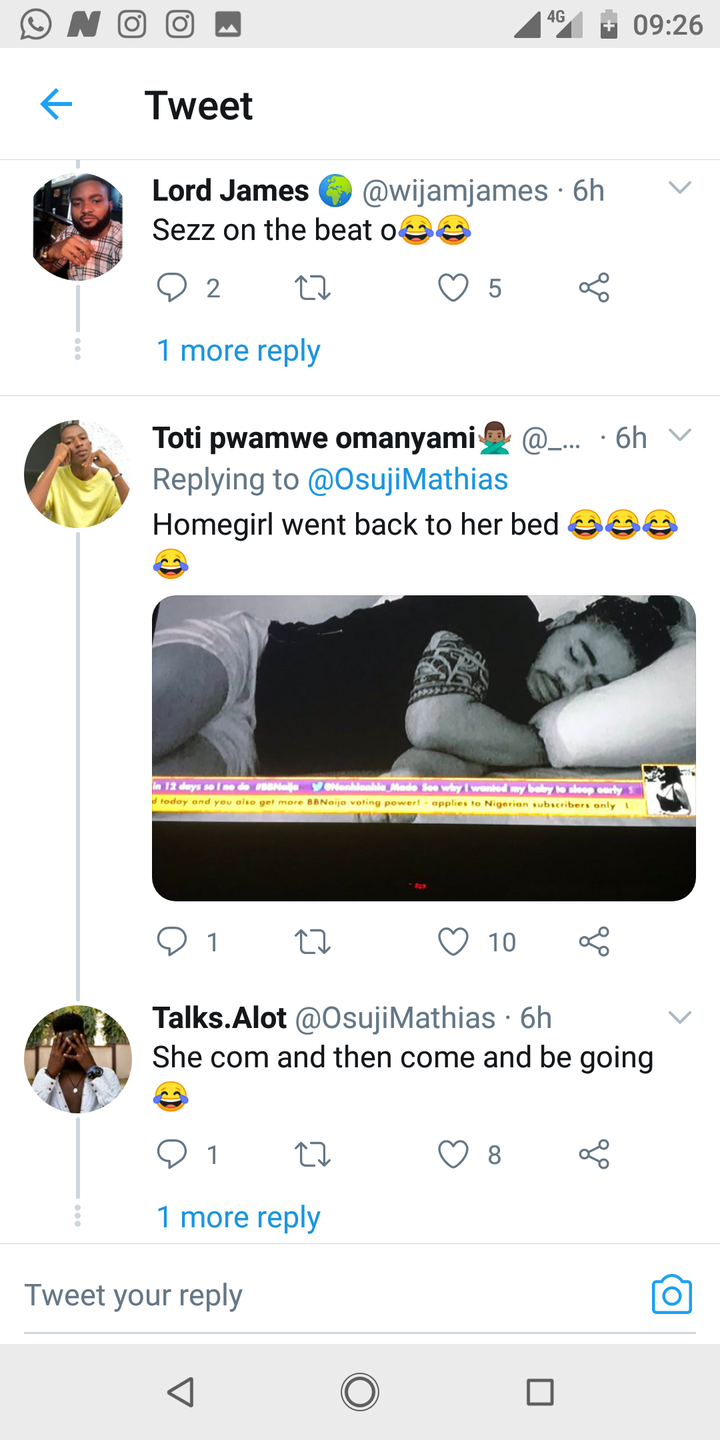Open camera icon next to reply field
This screenshot has width=720, height=1440.
672,1295
